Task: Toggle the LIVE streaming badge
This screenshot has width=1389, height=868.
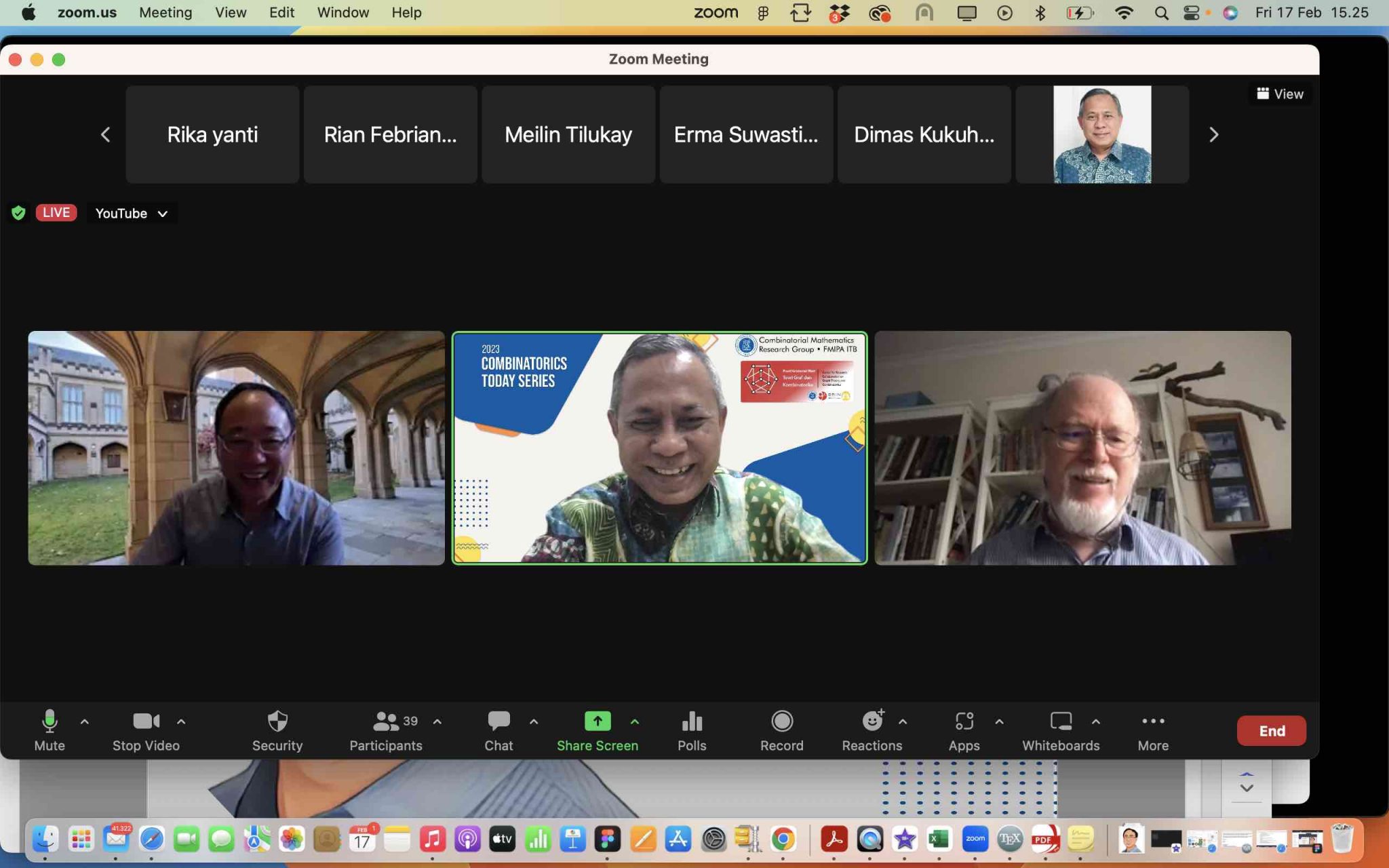Action: pyautogui.click(x=56, y=213)
